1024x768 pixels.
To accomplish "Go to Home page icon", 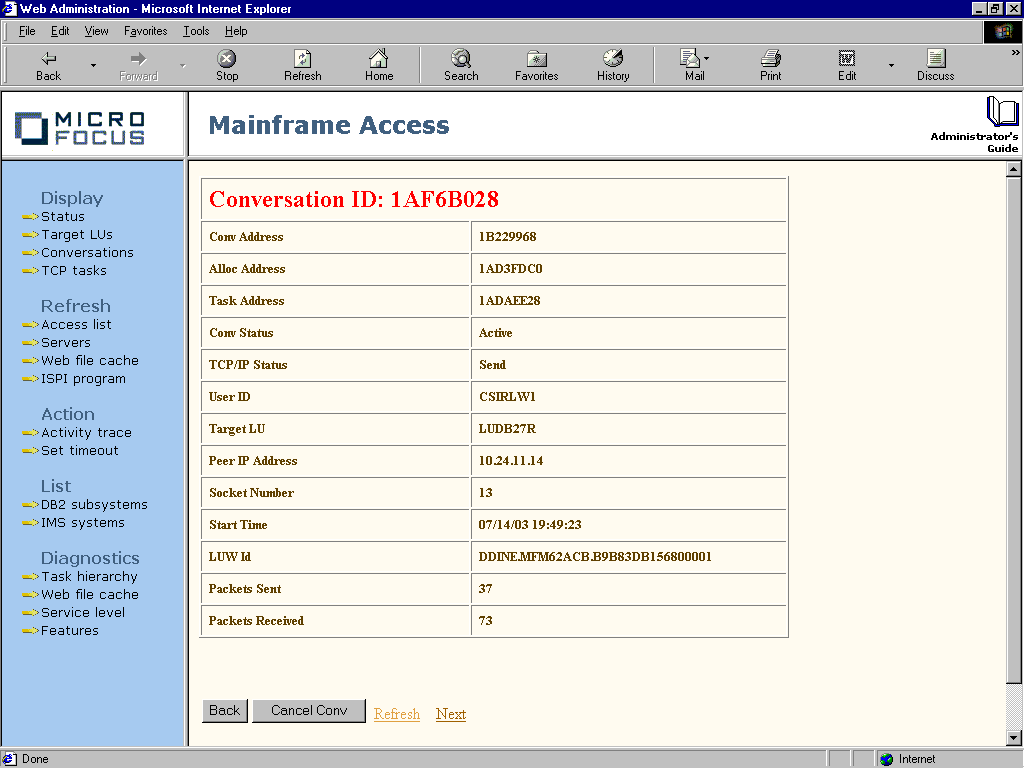I will tap(378, 59).
